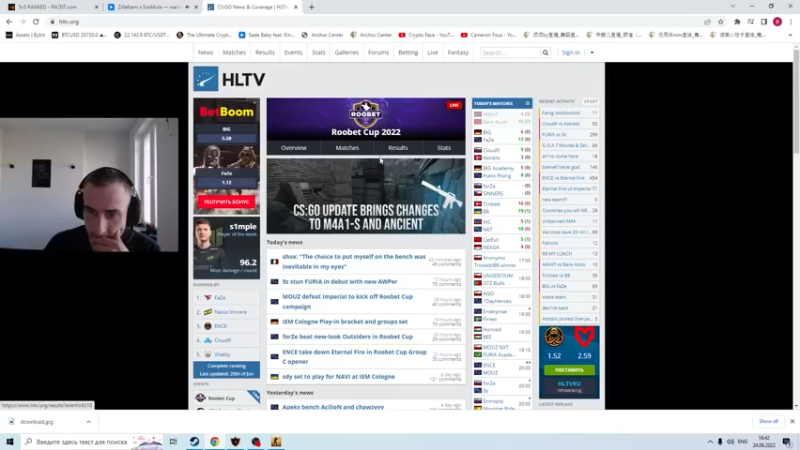Open the 9z stun FURIA news link
The image size is (800, 450).
tap(340, 282)
